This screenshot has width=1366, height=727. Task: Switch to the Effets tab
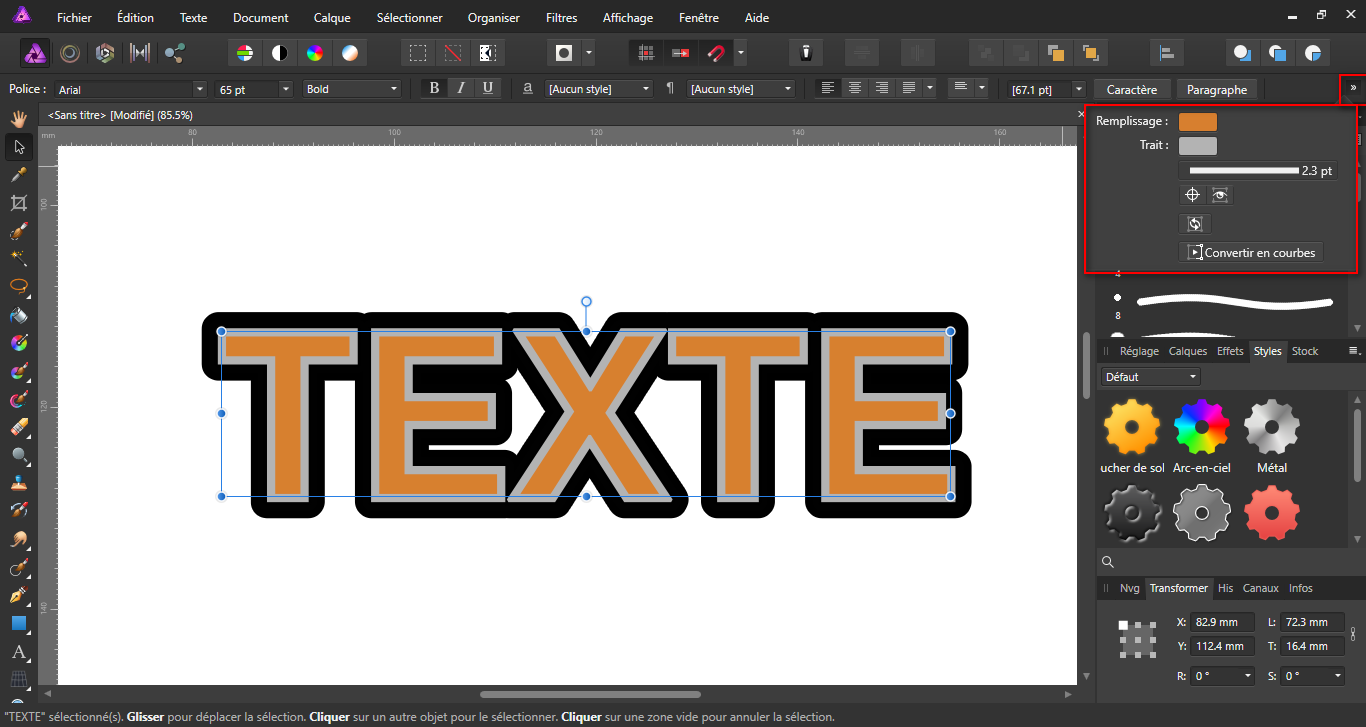pos(1230,351)
